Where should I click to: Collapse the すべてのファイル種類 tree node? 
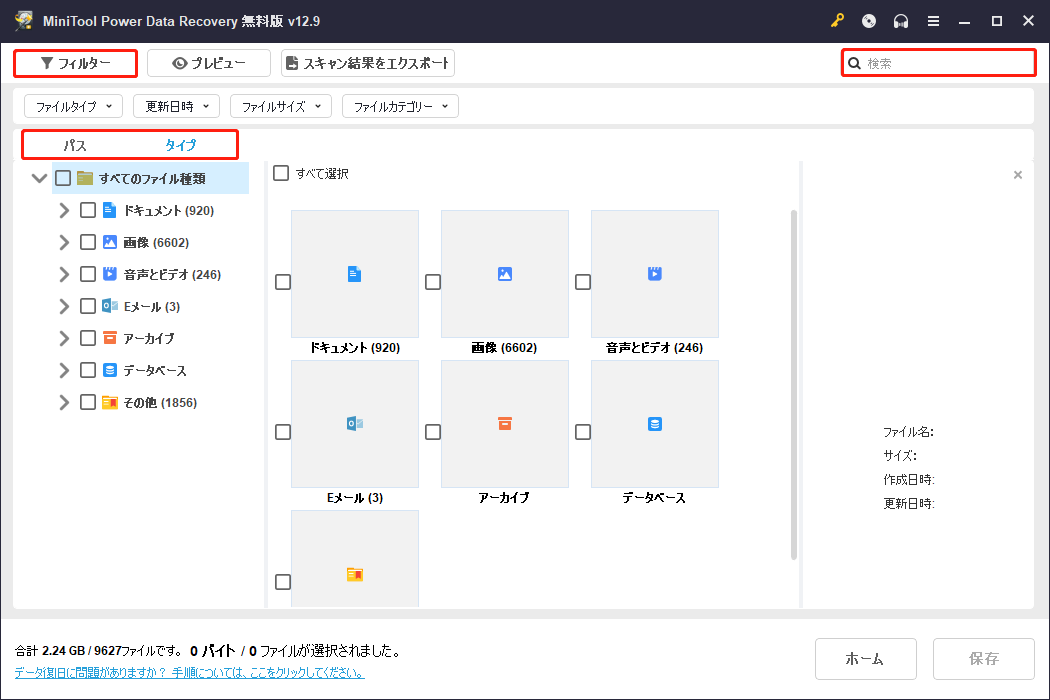pyautogui.click(x=40, y=178)
